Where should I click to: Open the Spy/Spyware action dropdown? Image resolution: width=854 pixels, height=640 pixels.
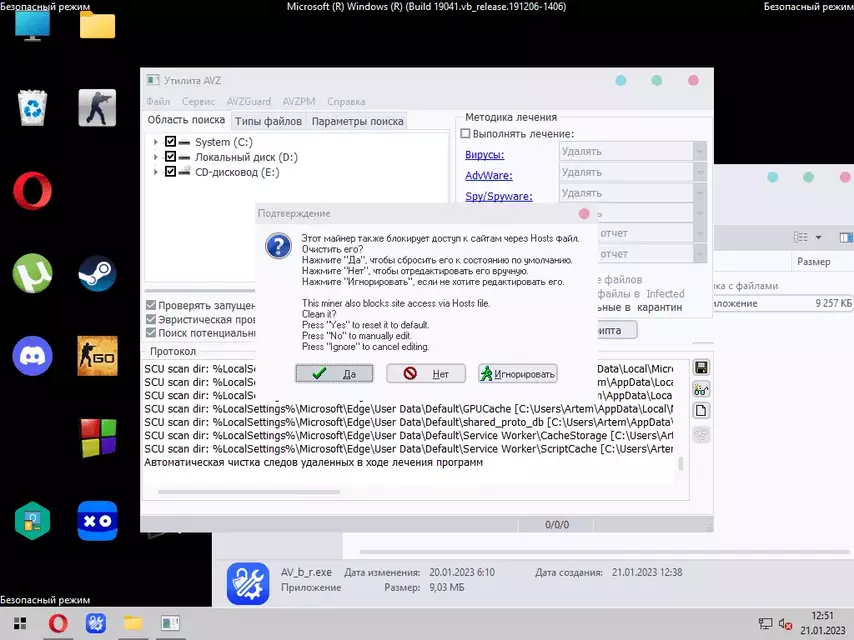(x=700, y=193)
